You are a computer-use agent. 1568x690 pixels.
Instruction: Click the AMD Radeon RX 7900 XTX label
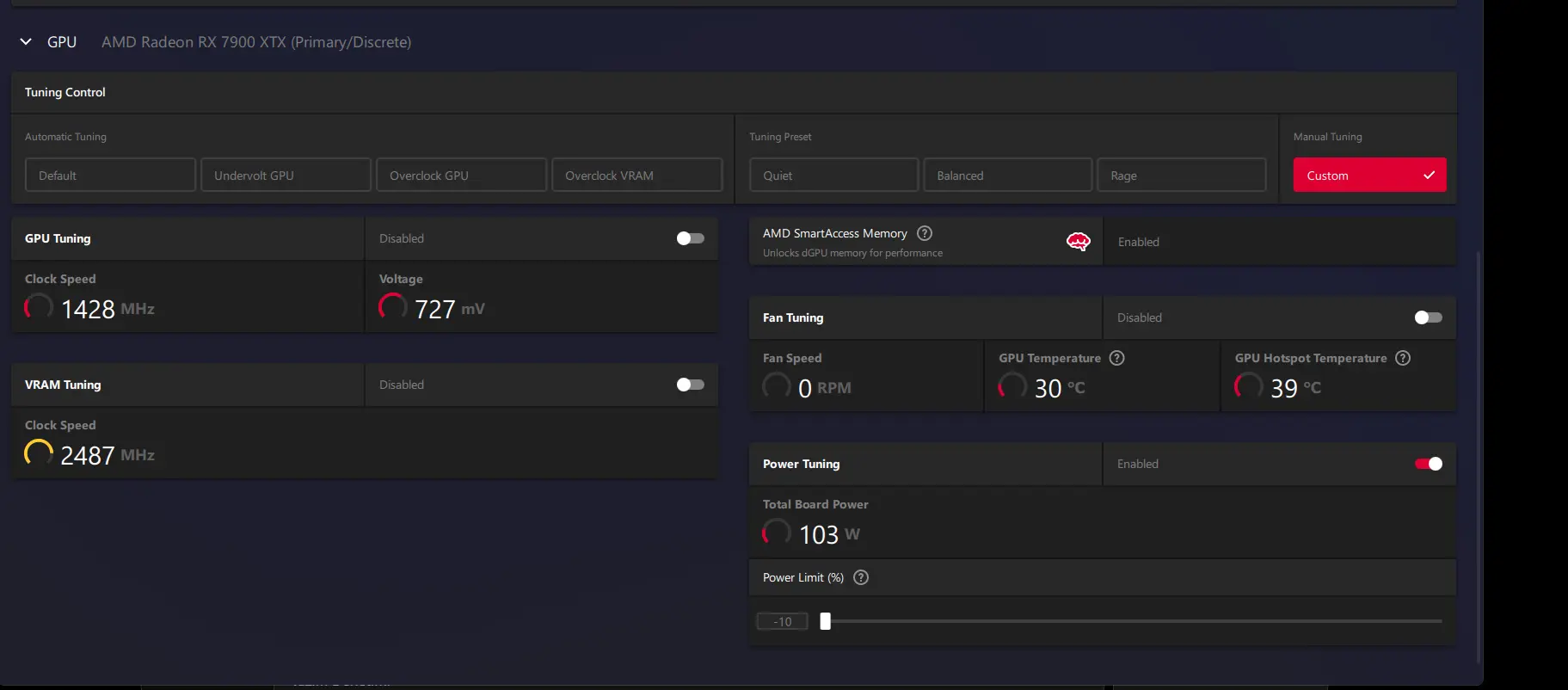256,42
